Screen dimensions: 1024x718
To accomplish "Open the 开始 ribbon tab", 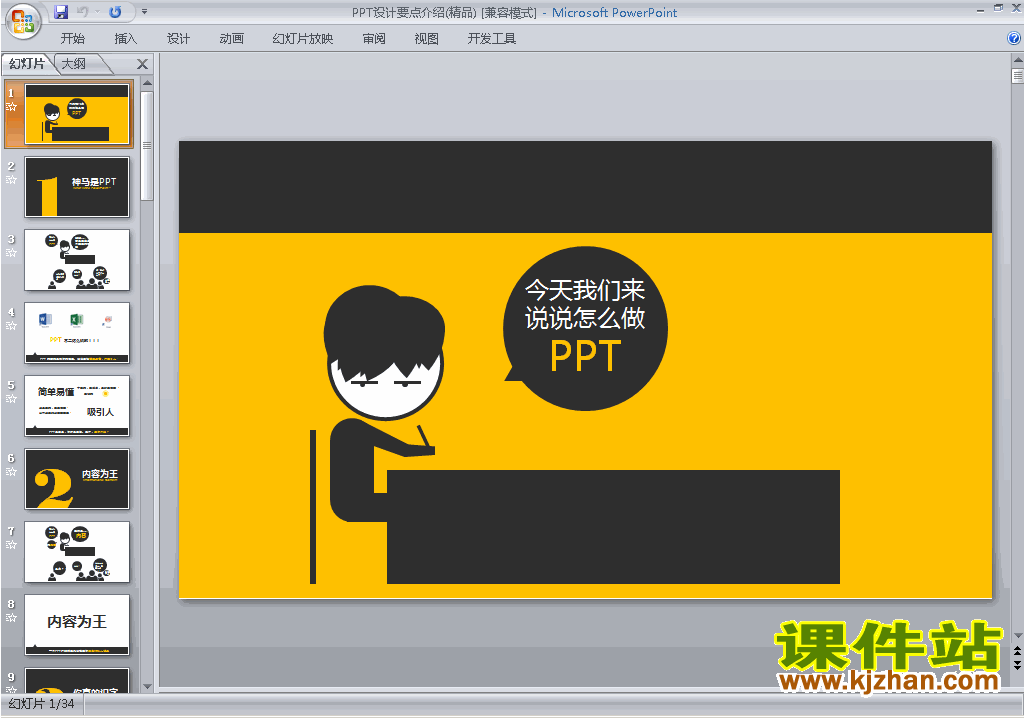I will [x=72, y=39].
